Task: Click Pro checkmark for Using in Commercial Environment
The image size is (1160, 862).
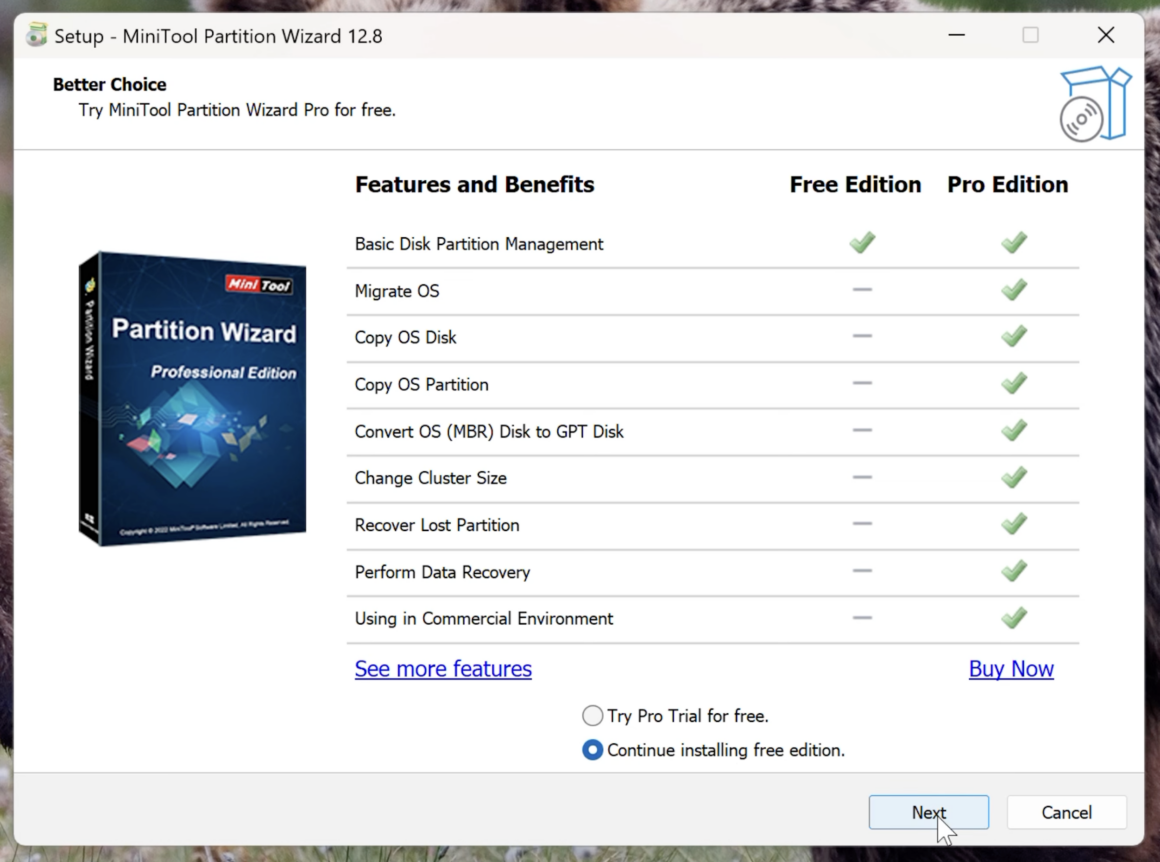Action: [1014, 618]
